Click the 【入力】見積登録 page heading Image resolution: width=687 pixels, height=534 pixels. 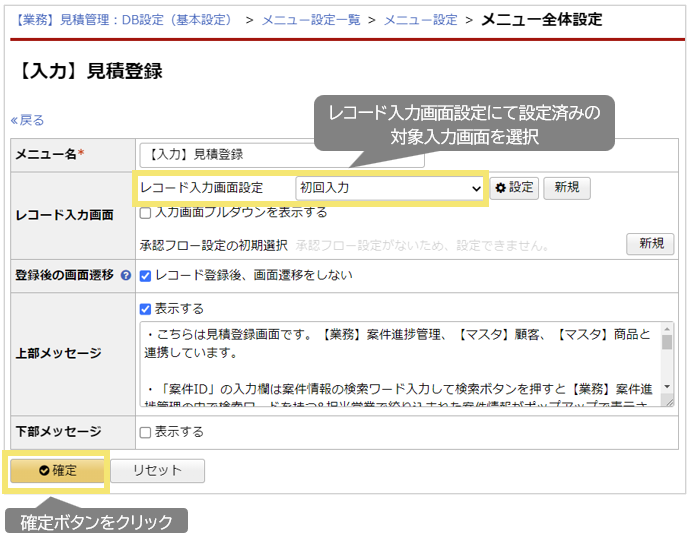pos(89,71)
